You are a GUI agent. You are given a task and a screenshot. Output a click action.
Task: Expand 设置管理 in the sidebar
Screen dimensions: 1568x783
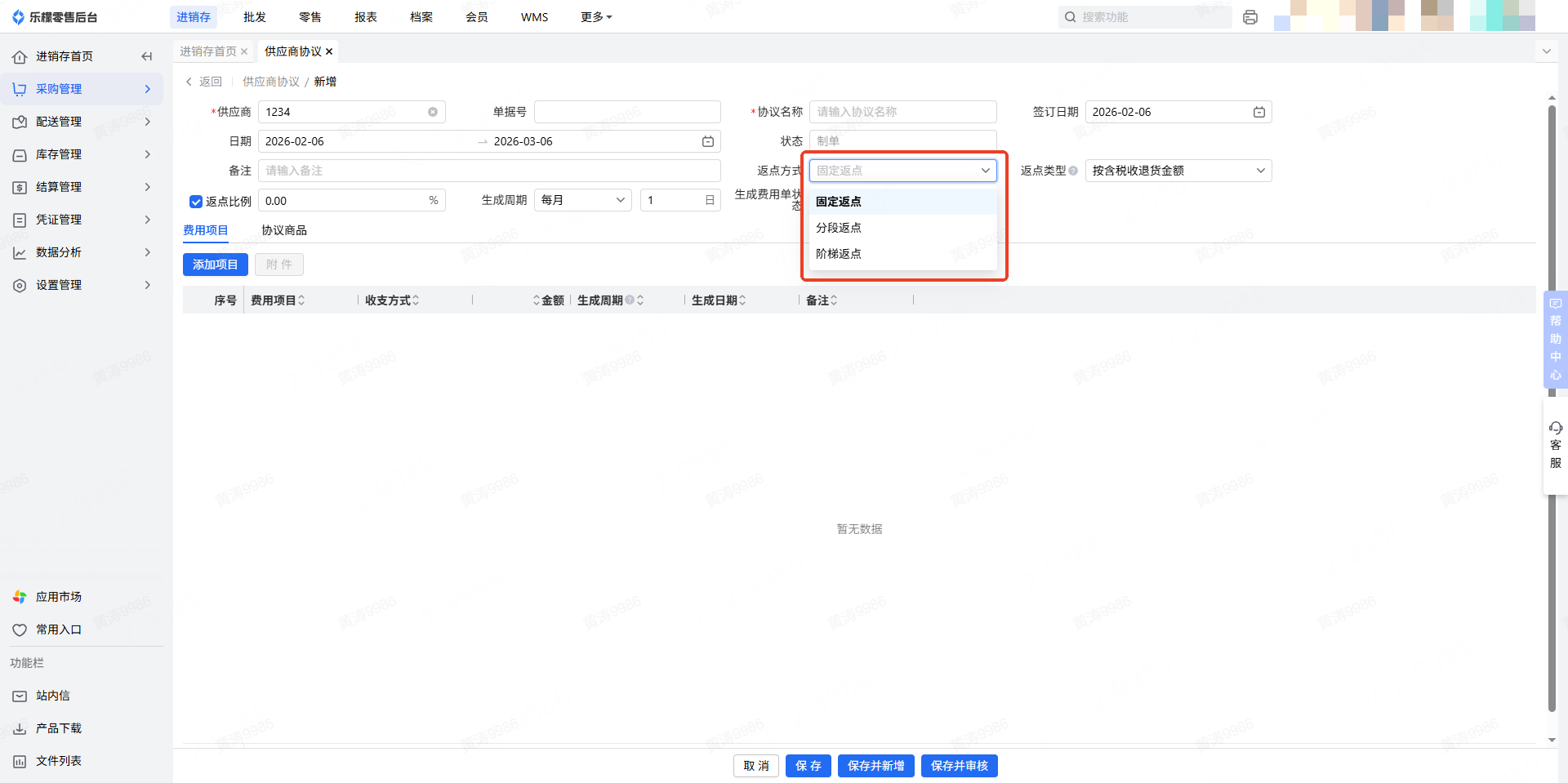click(x=82, y=285)
